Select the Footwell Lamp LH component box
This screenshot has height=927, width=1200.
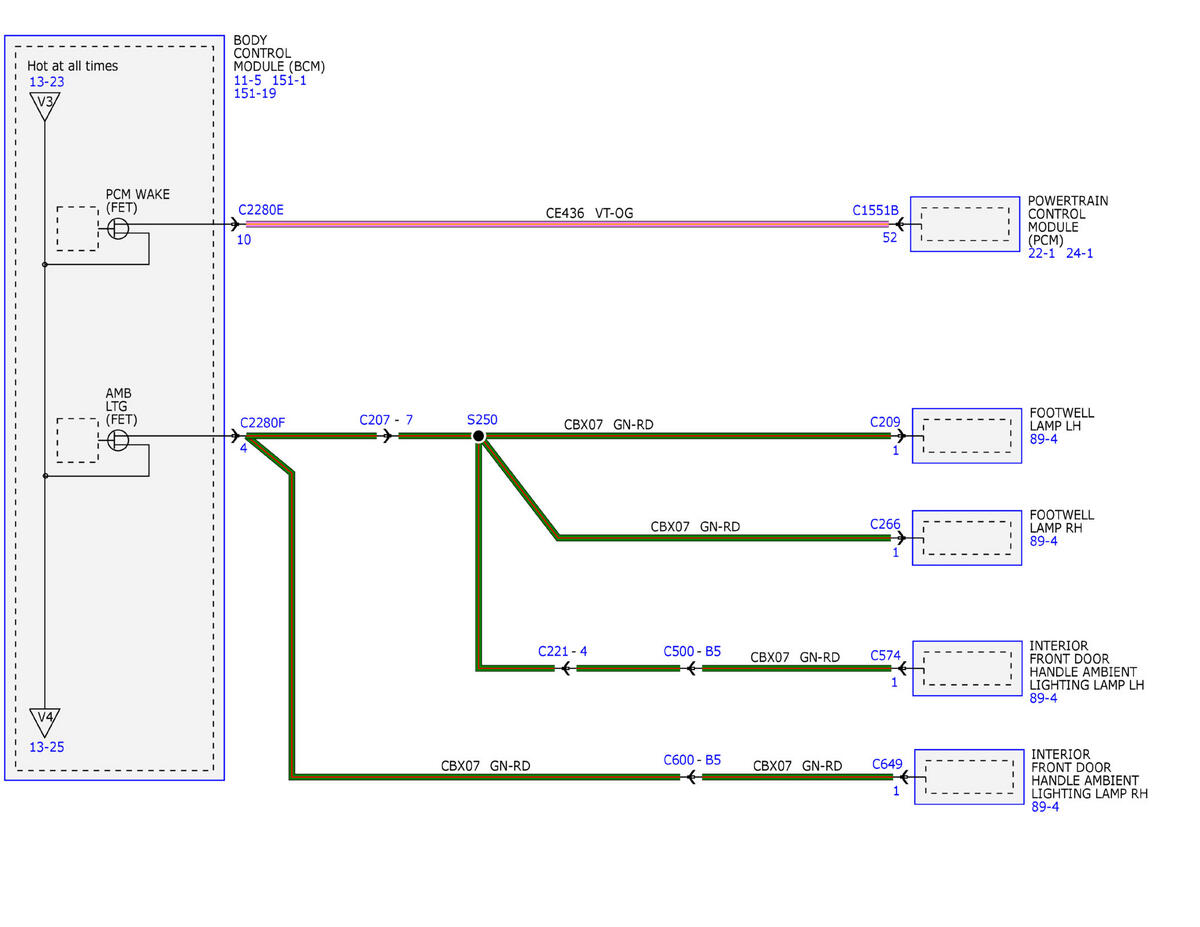click(x=967, y=435)
